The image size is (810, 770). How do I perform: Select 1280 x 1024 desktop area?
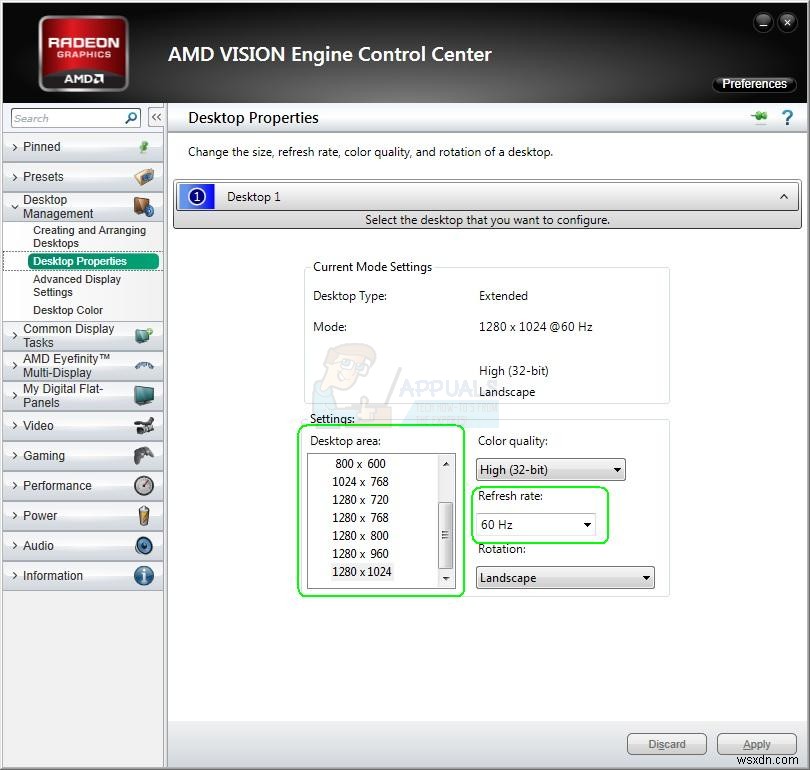click(x=362, y=572)
